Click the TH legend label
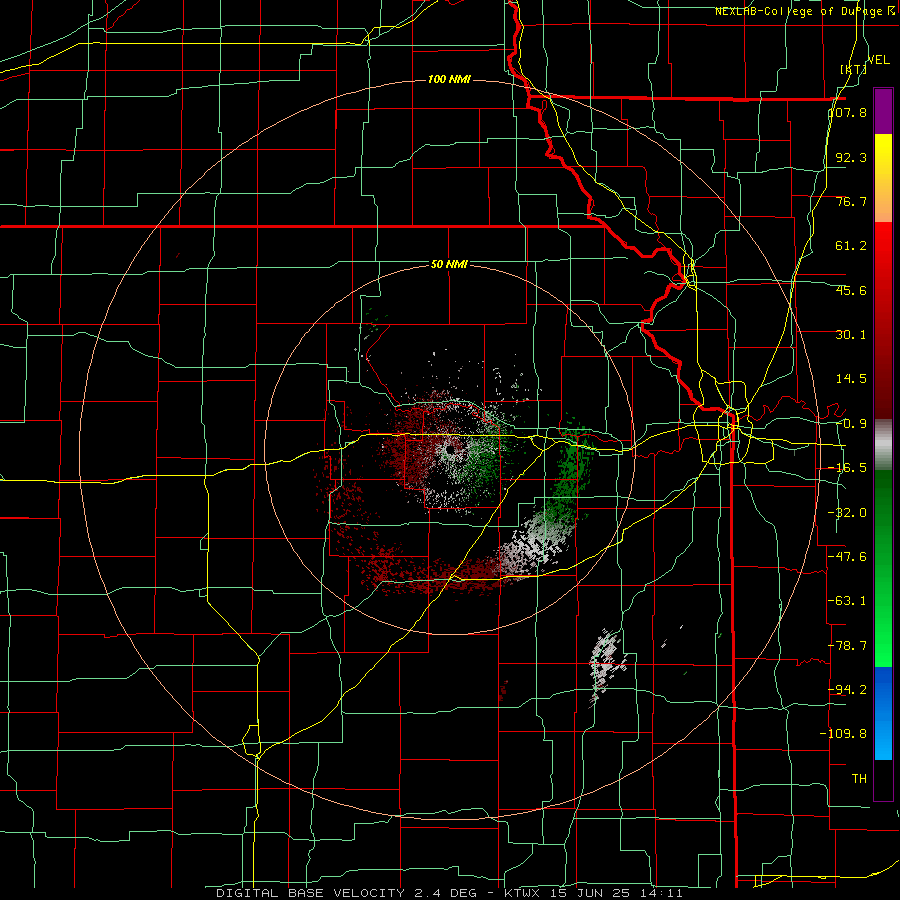Viewport: 900px width, 900px height. pos(859,778)
